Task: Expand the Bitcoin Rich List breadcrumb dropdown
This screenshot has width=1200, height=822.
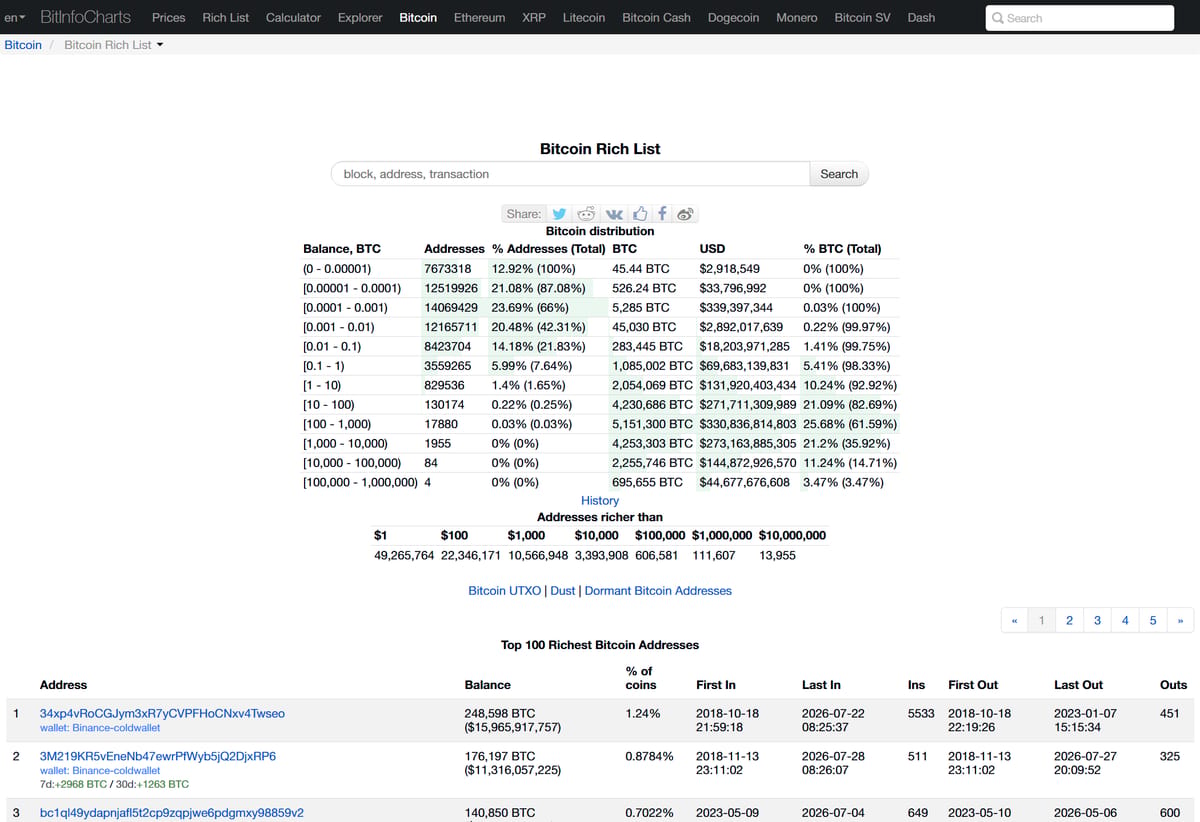Action: tap(114, 45)
